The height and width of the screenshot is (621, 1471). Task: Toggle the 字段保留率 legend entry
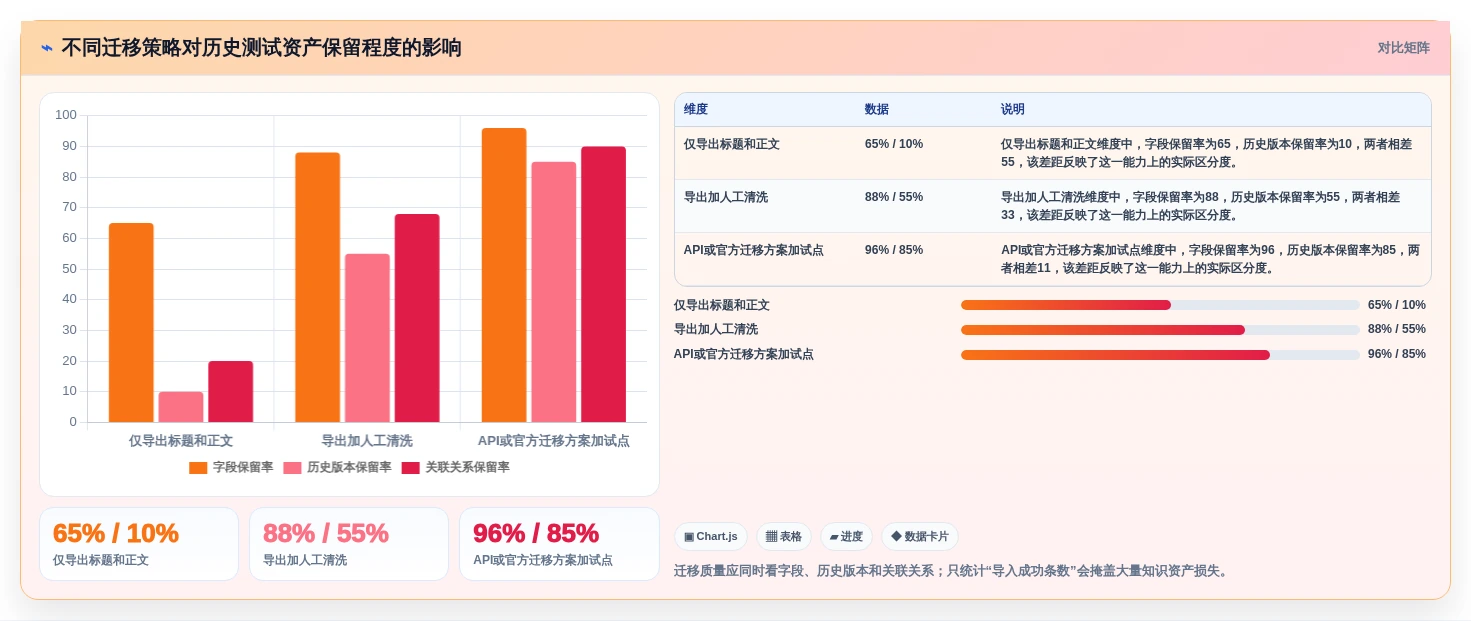click(x=231, y=467)
